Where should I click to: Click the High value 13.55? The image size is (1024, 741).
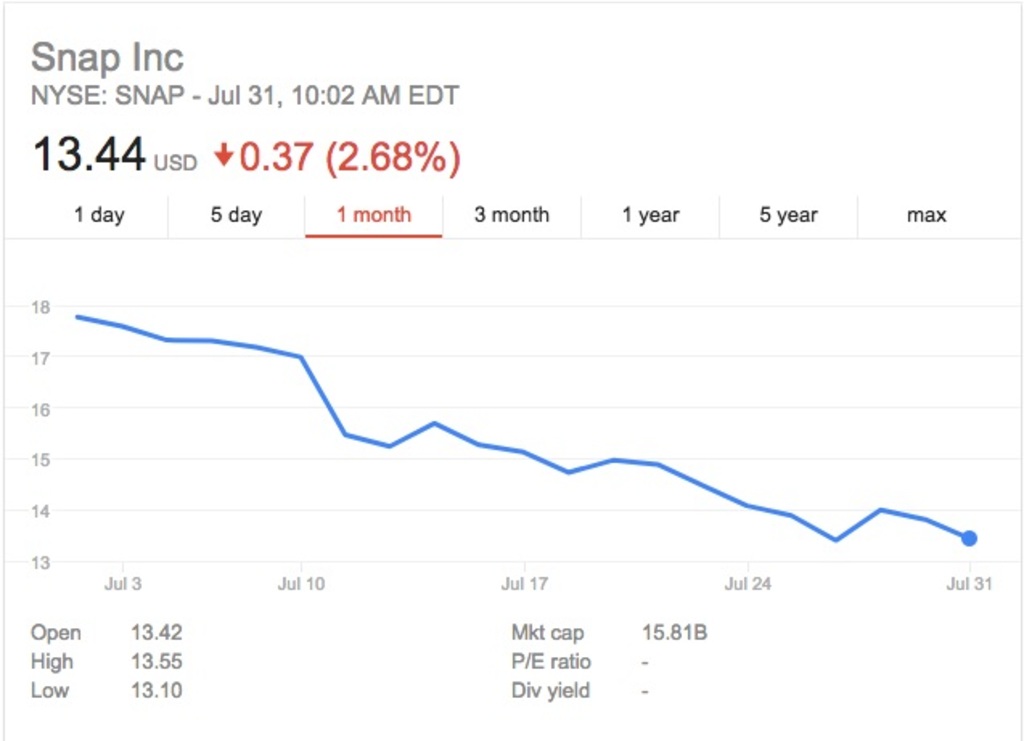click(160, 661)
